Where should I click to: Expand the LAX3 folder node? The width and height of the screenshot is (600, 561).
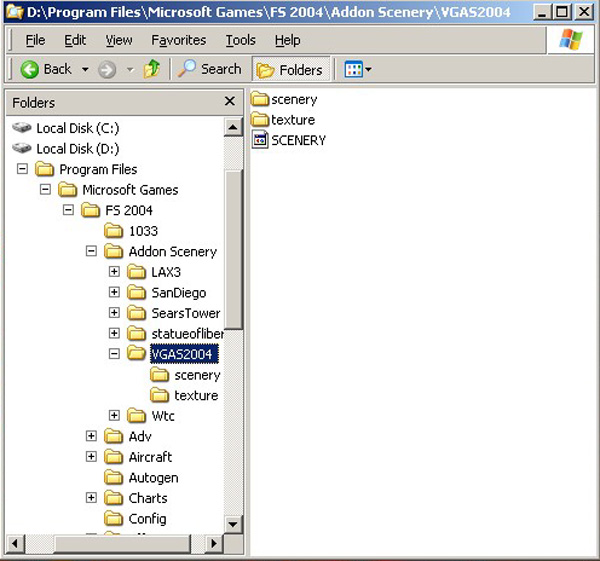pos(114,272)
